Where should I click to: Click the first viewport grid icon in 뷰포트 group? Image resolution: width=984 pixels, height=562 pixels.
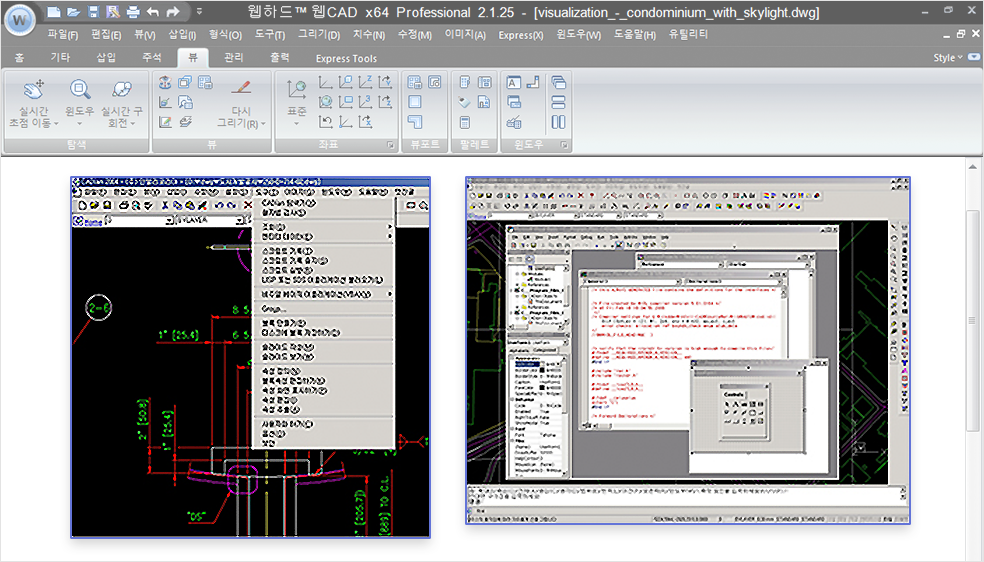415,82
